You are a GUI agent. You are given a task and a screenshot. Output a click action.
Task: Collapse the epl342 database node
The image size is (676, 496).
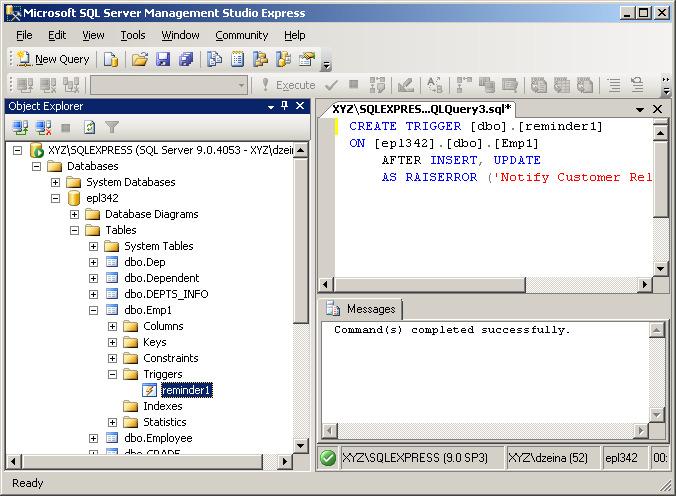(x=56, y=198)
